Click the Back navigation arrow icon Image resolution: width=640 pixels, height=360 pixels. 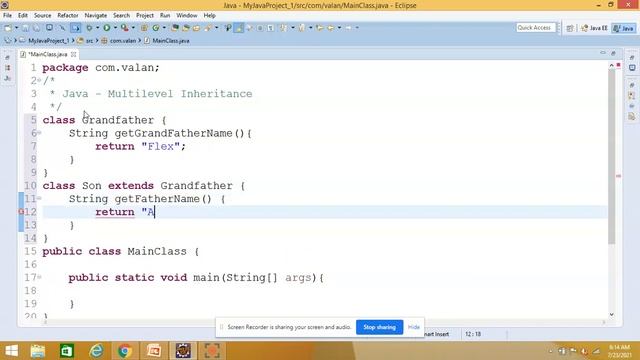click(x=331, y=28)
